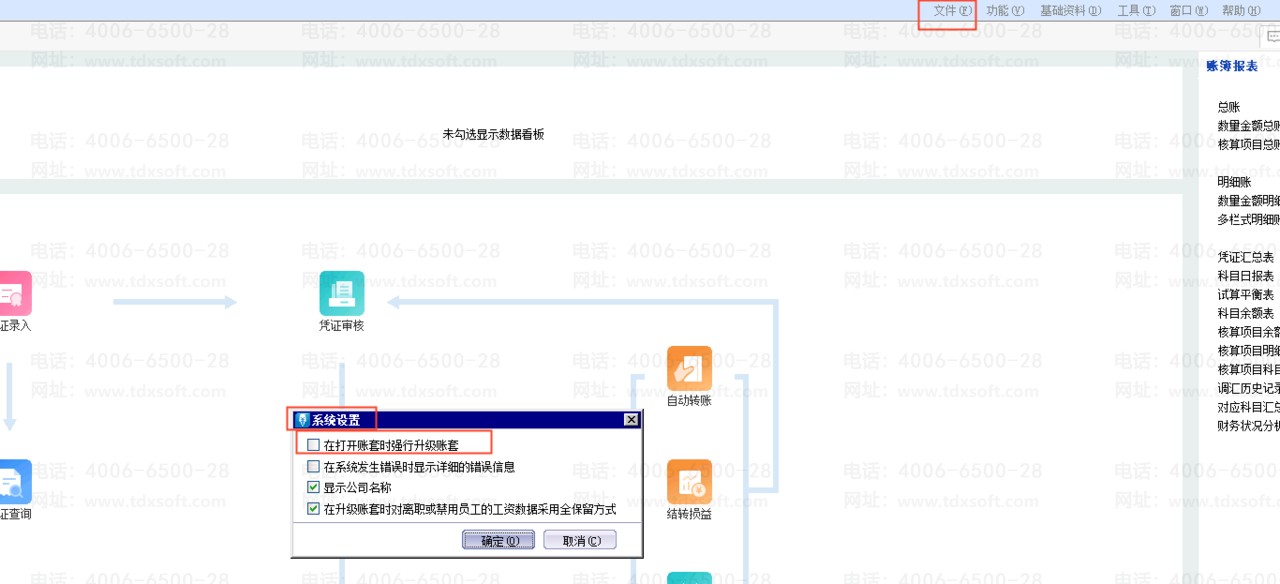Click the 系统设置 dialog title icon
This screenshot has width=1280, height=584.
click(303, 420)
